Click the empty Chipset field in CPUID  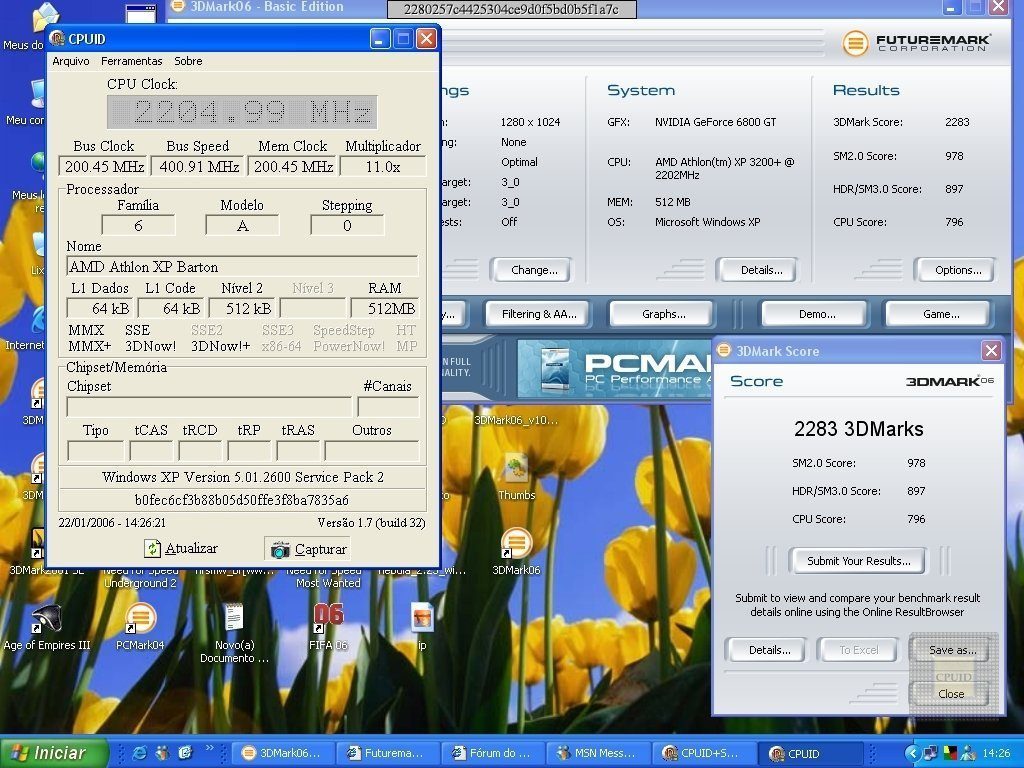click(209, 407)
